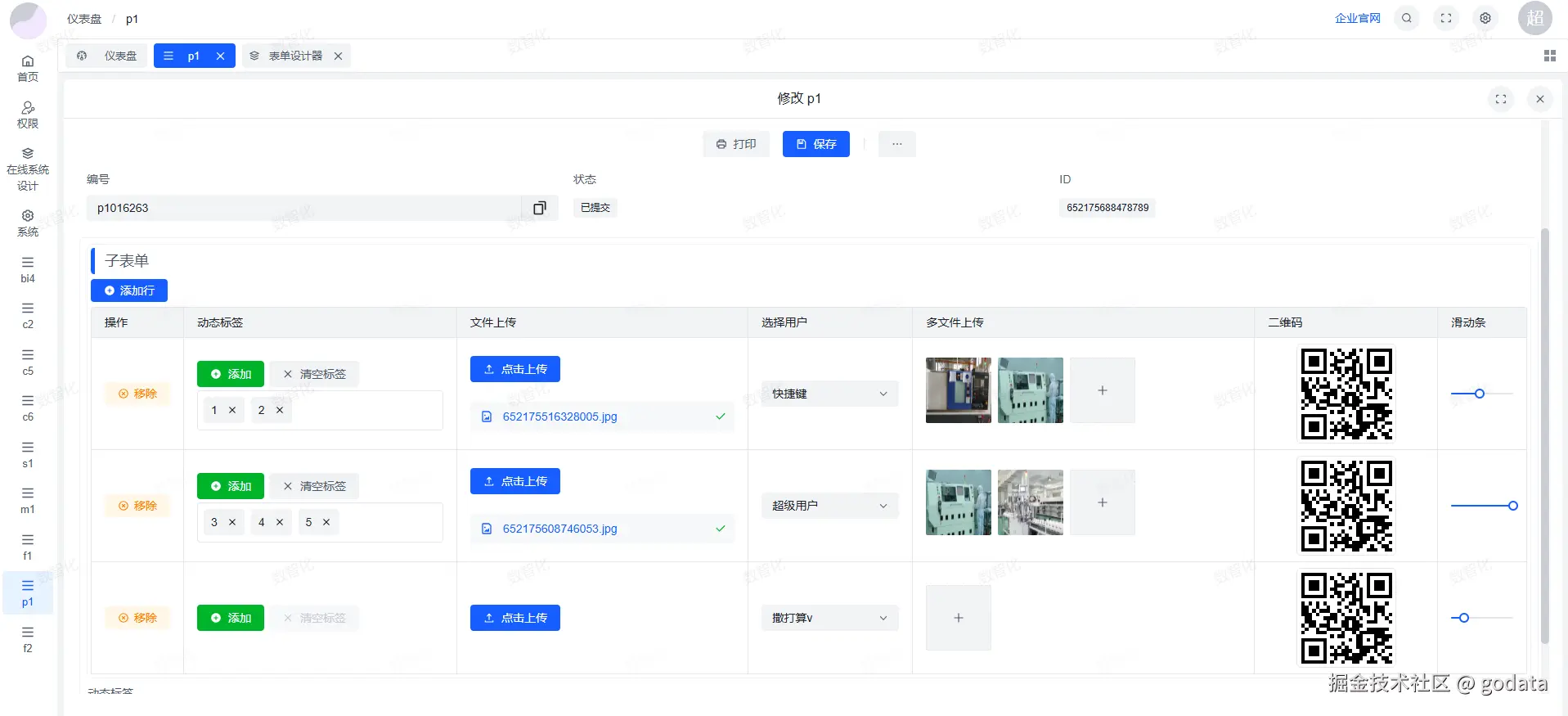Image resolution: width=1568 pixels, height=716 pixels.
Task: Toggle fullscreen from the top bar icon
Action: (x=1446, y=18)
